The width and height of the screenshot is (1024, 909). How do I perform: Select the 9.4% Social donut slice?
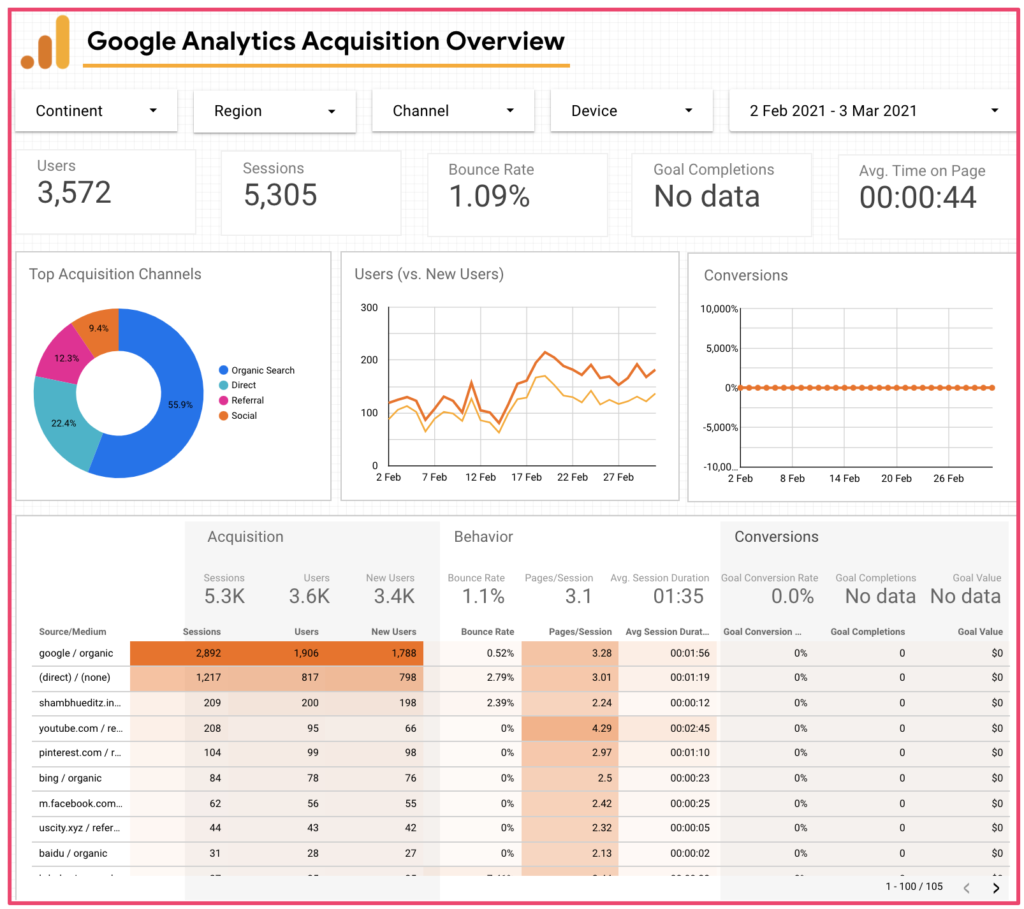pyautogui.click(x=99, y=328)
